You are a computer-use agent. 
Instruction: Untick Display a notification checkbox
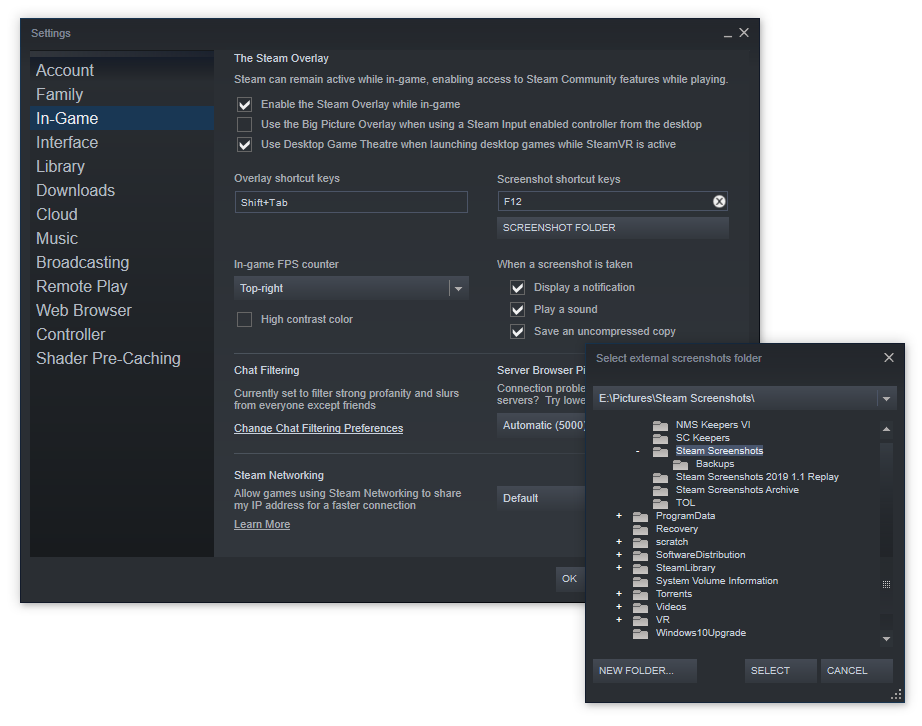(x=517, y=287)
